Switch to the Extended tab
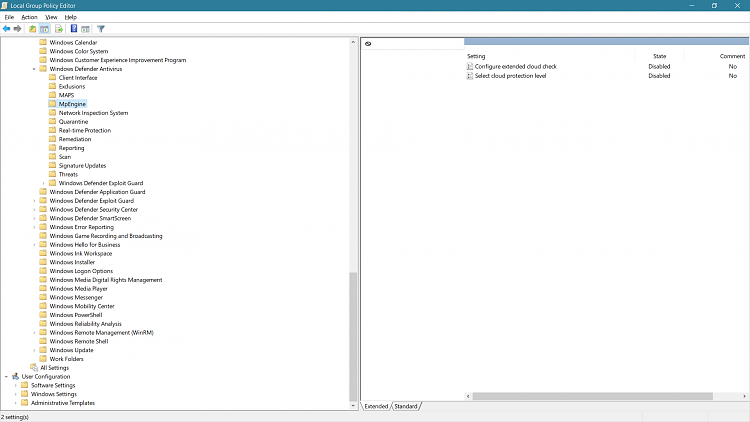This screenshot has width=750, height=422. [x=376, y=406]
